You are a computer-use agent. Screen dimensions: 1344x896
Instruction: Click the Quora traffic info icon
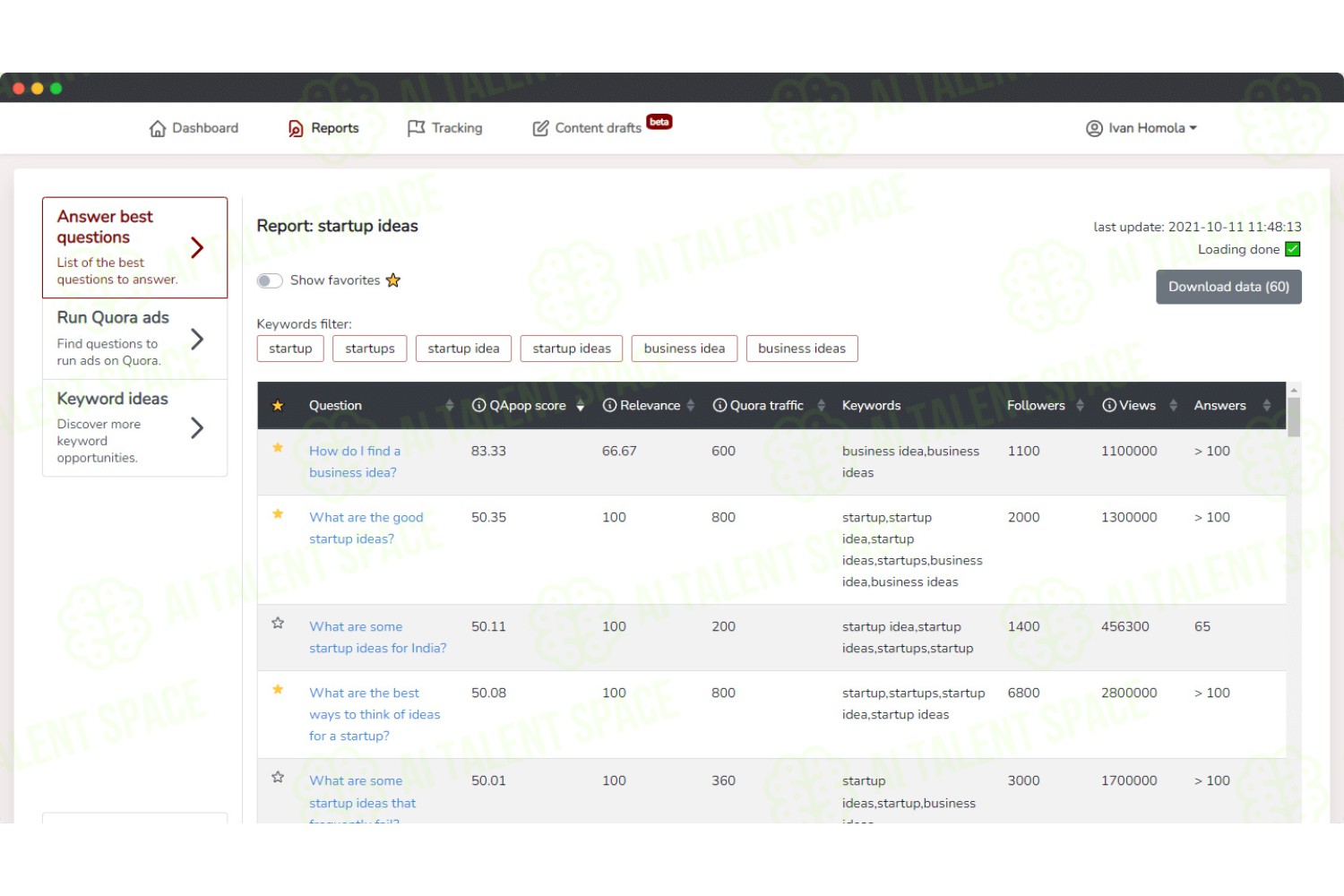[x=719, y=406]
